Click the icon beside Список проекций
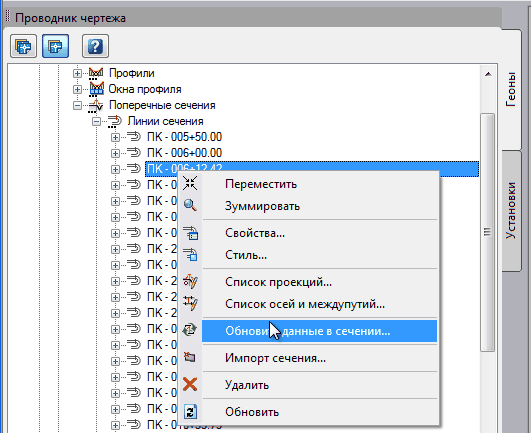 click(x=190, y=281)
